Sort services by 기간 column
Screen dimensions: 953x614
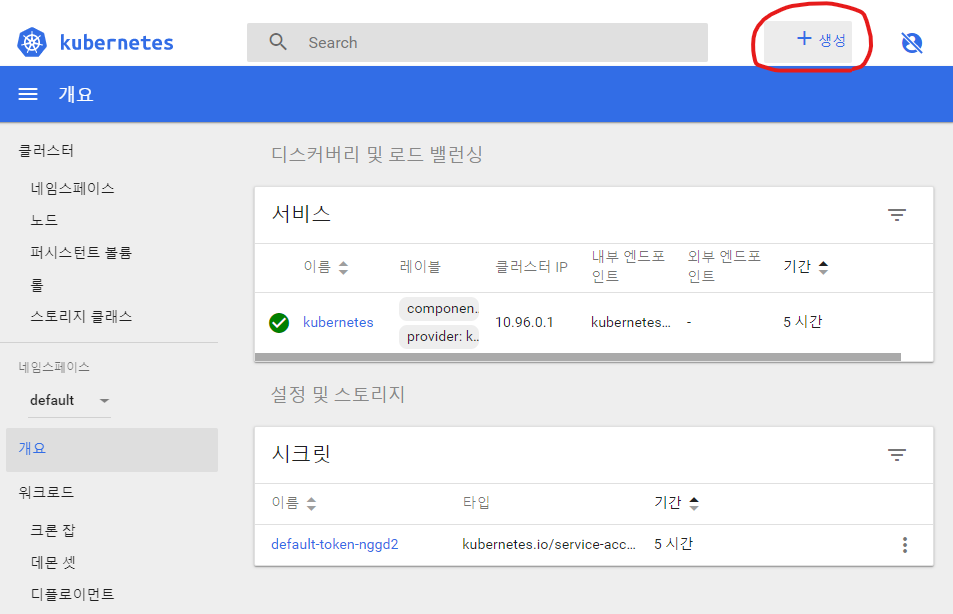[805, 267]
